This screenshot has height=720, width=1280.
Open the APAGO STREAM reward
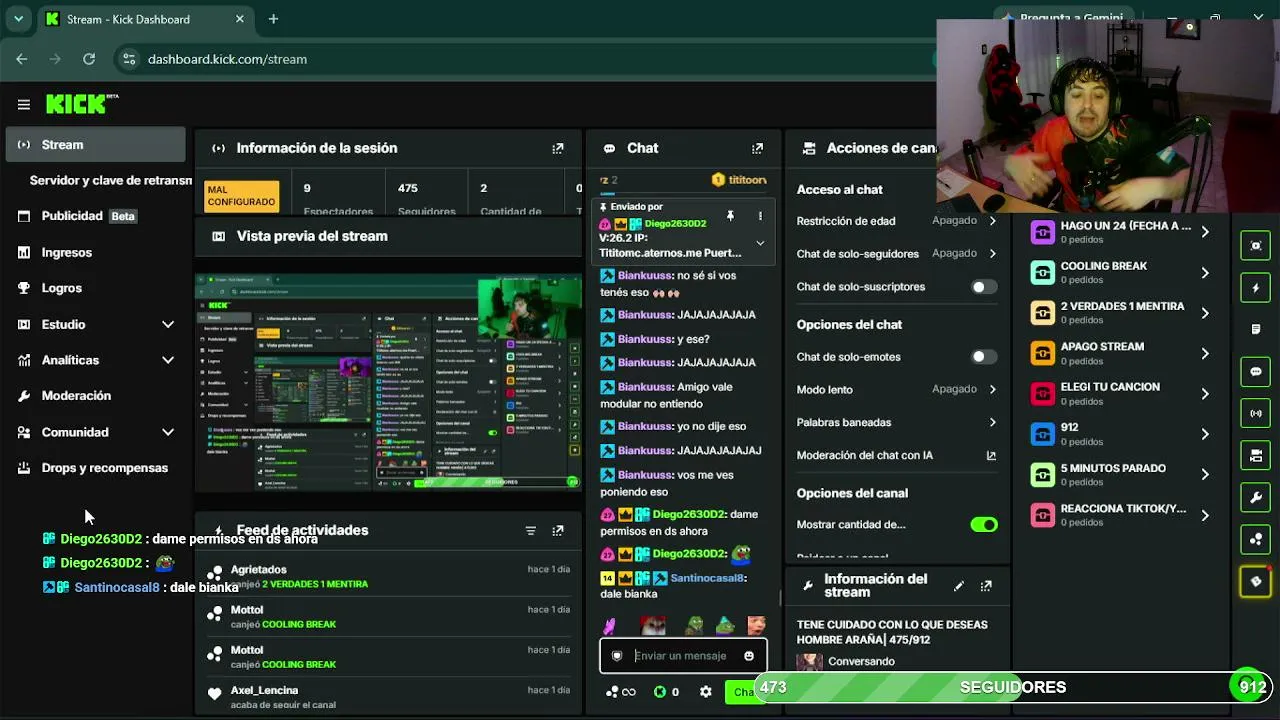(1120, 353)
